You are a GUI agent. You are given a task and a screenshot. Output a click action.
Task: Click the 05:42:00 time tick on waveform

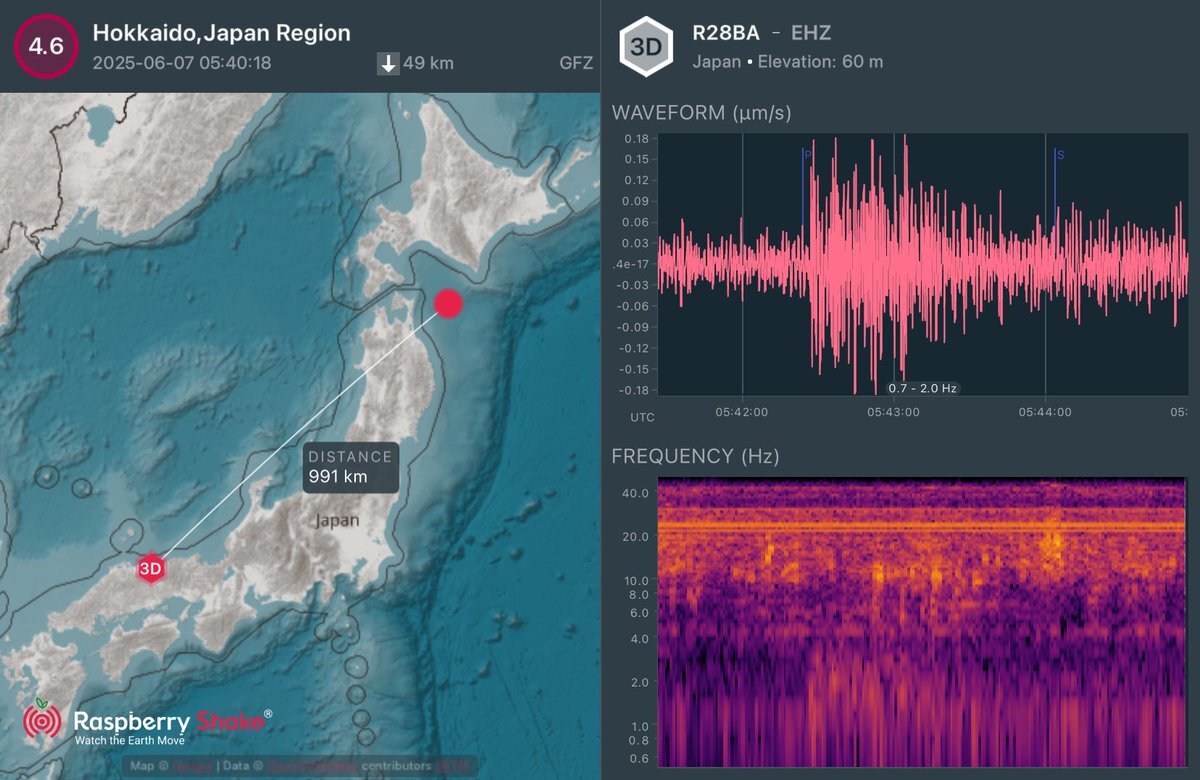pyautogui.click(x=742, y=411)
